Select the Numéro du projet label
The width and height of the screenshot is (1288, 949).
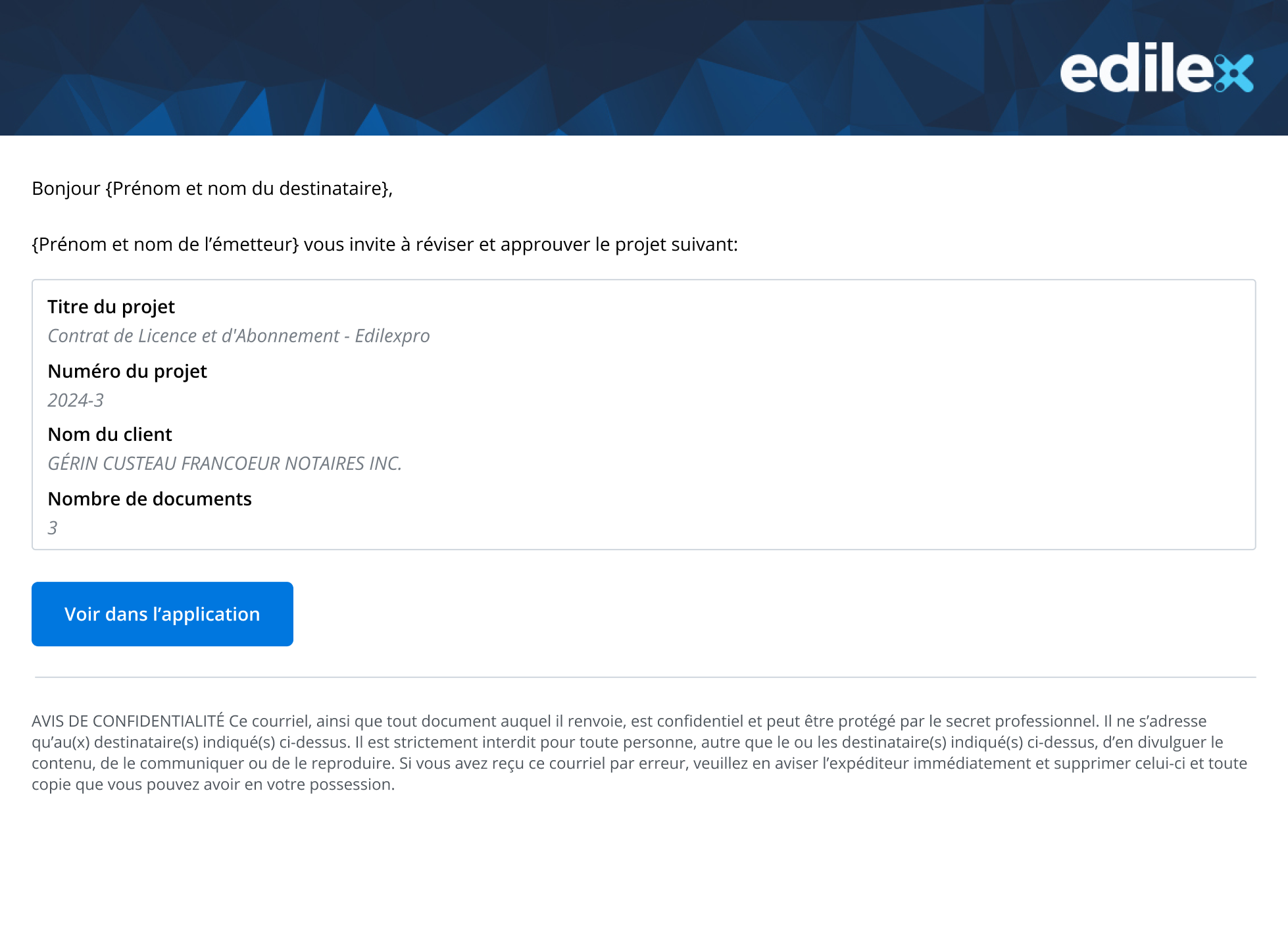pos(127,371)
